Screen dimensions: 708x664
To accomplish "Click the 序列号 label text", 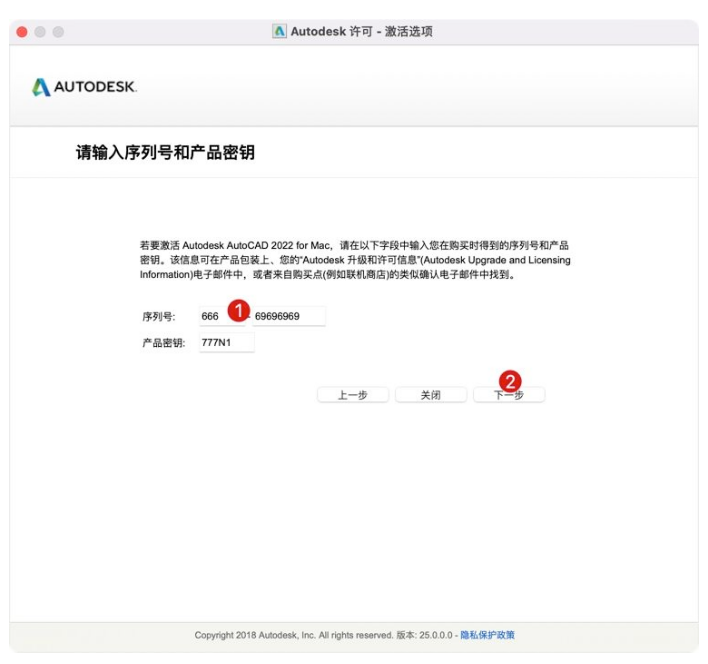I will [159, 316].
